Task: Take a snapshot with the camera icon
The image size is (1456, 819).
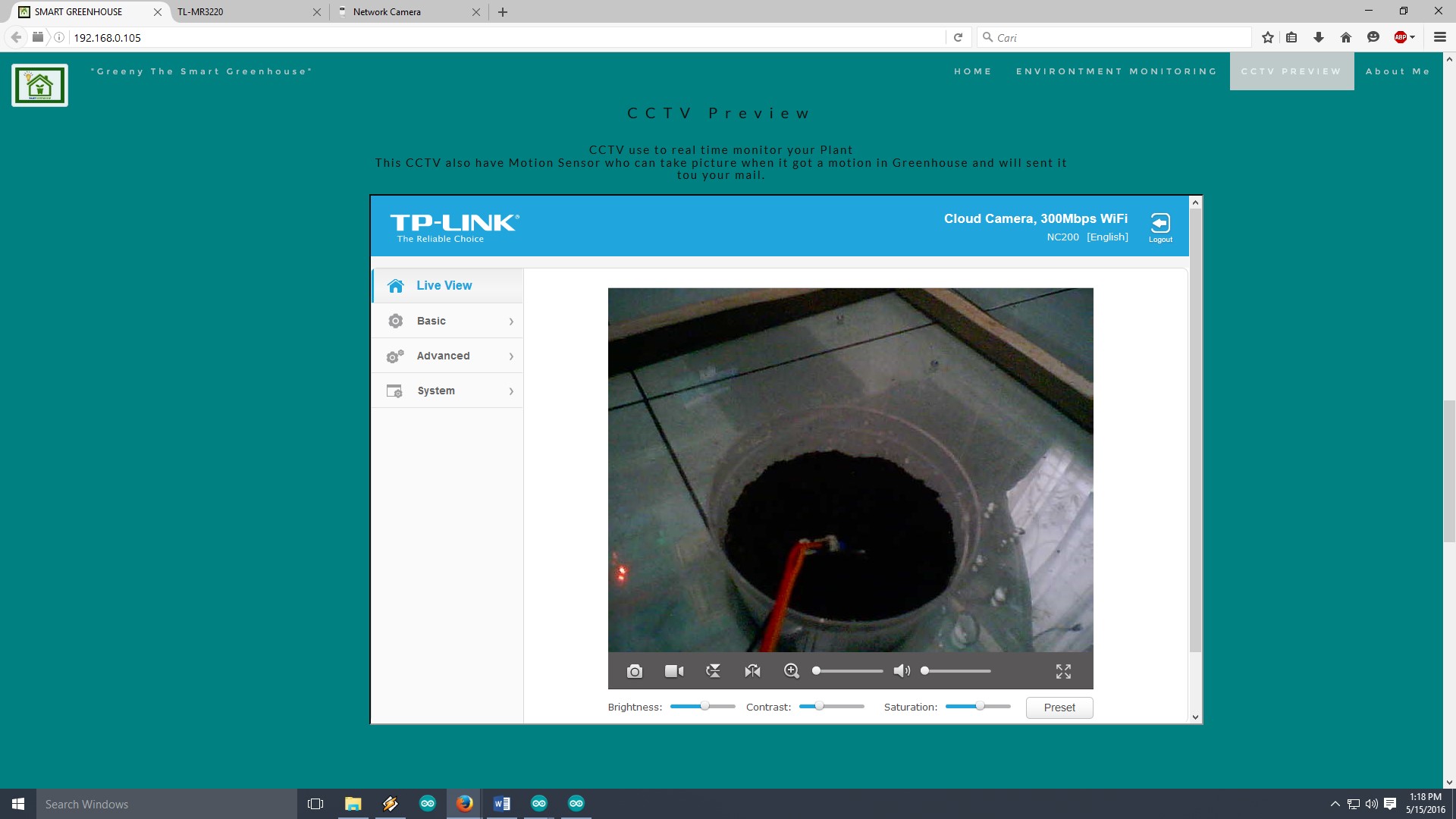Action: pos(635,671)
